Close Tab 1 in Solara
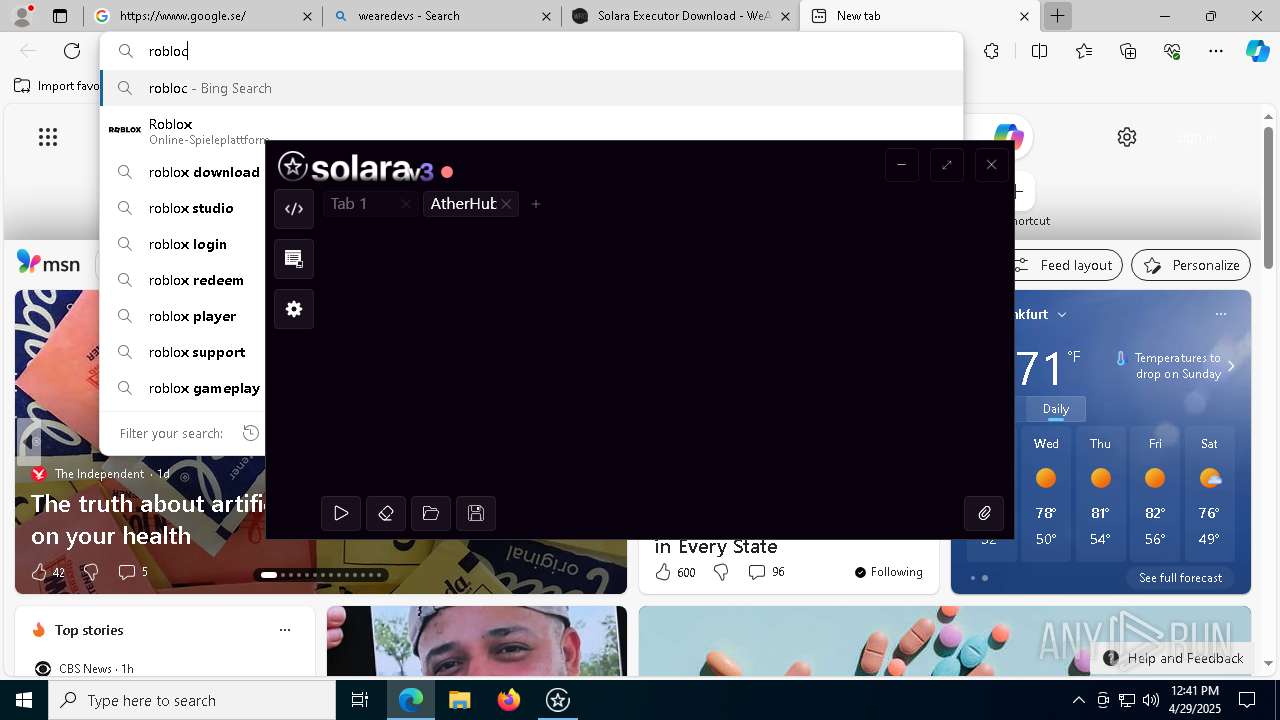Screen dimensions: 1280x720 point(405,204)
